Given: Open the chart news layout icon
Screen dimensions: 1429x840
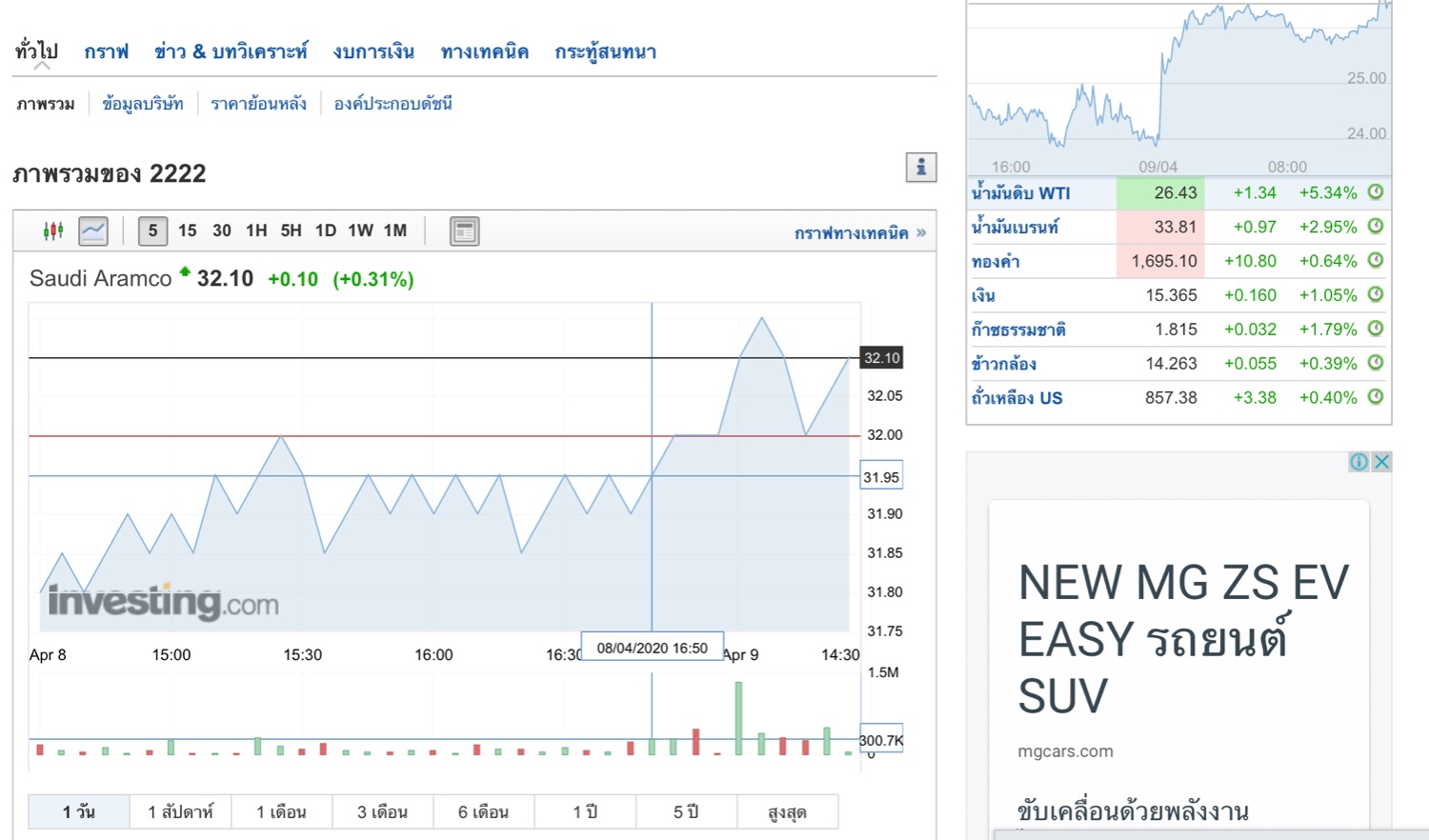Looking at the screenshot, I should (x=464, y=231).
